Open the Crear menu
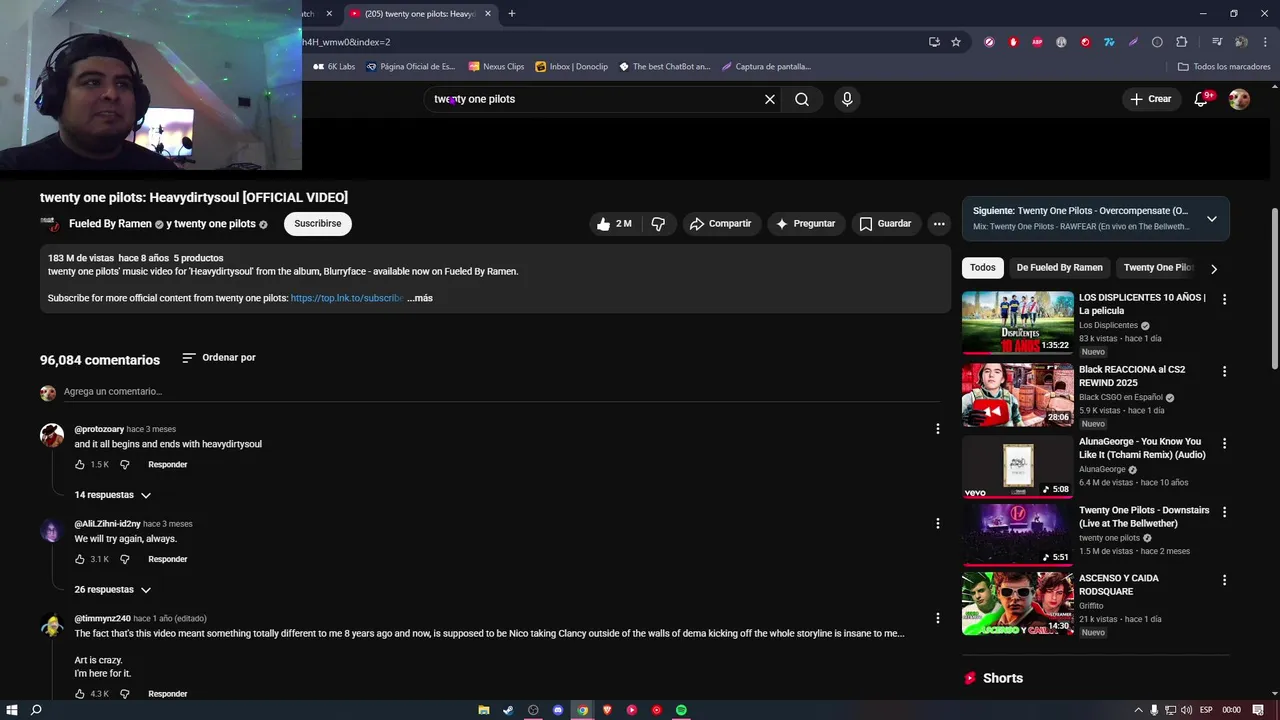 (1151, 99)
